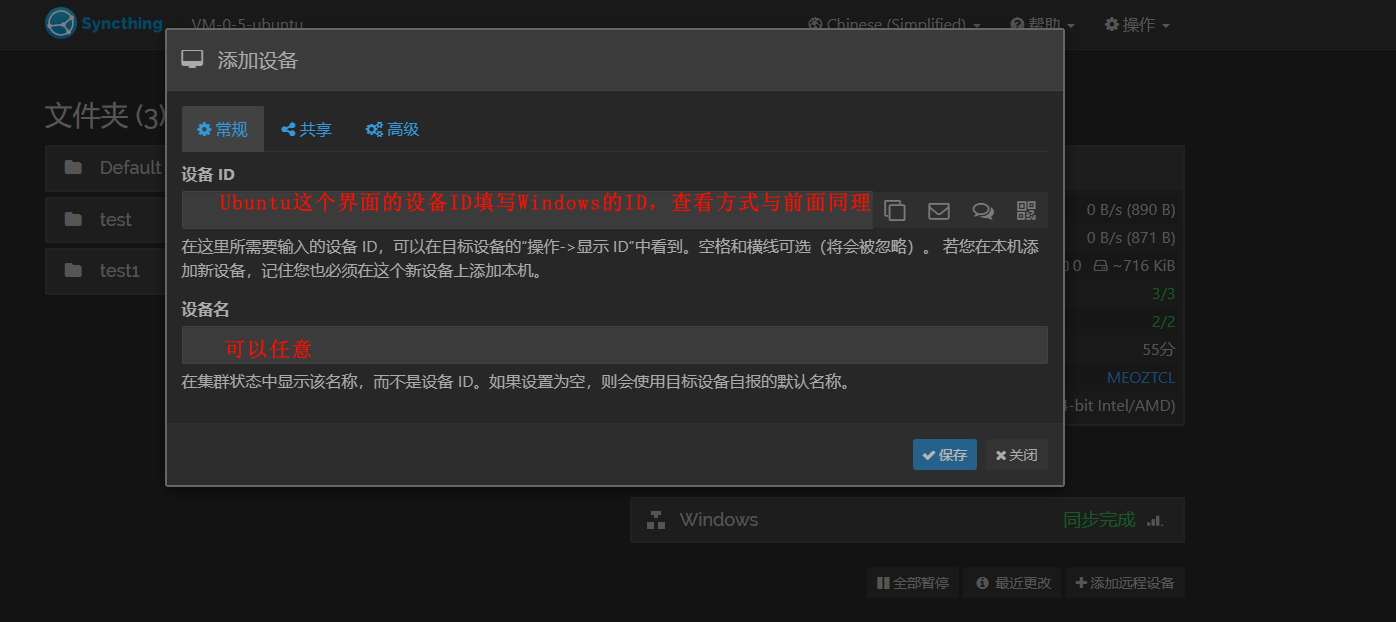Expand the test1 folder row
The image size is (1396, 622).
pyautogui.click(x=106, y=271)
